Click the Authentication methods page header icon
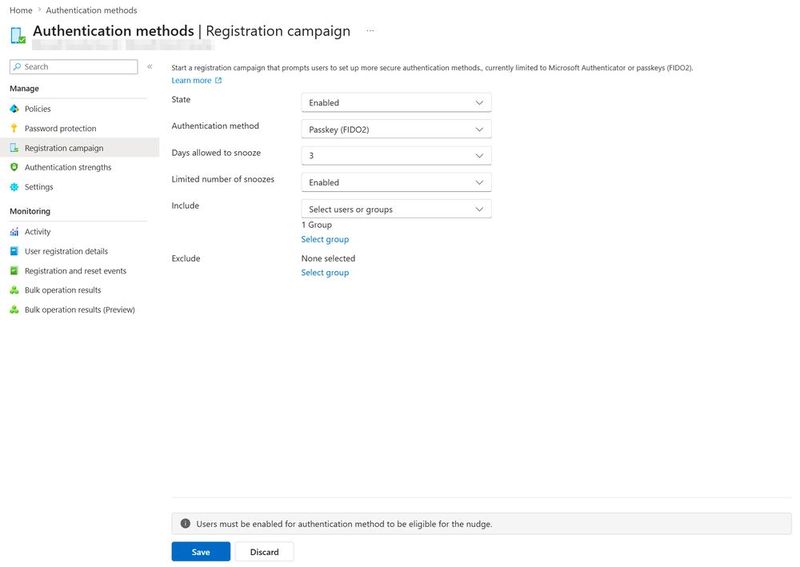 [18, 35]
